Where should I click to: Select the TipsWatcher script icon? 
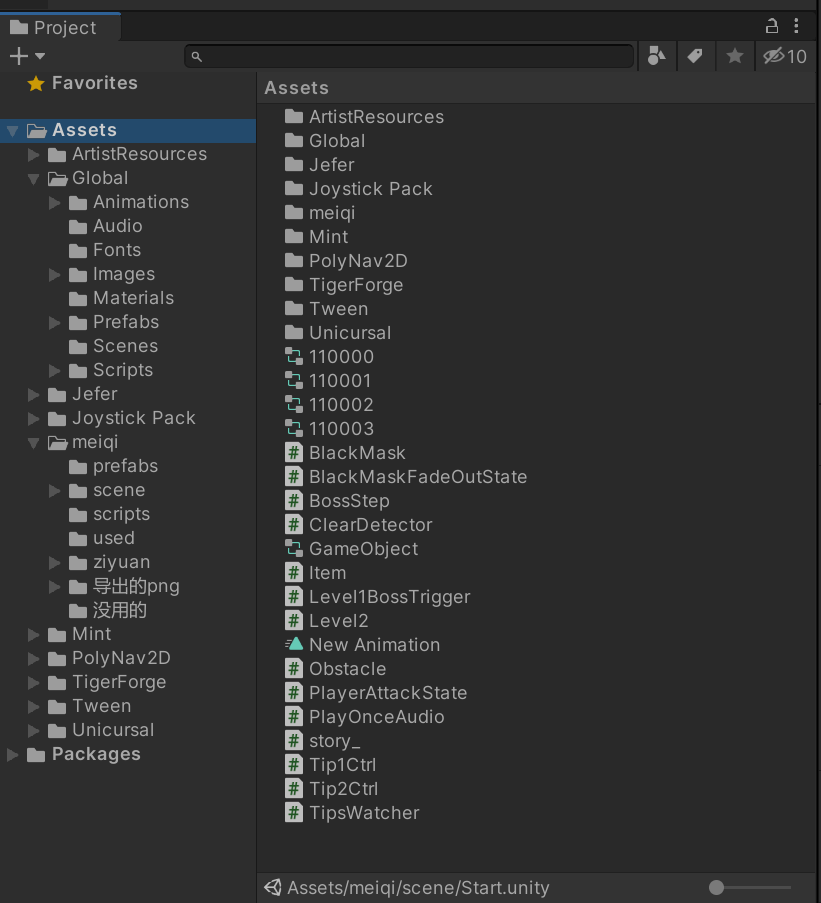coord(294,813)
